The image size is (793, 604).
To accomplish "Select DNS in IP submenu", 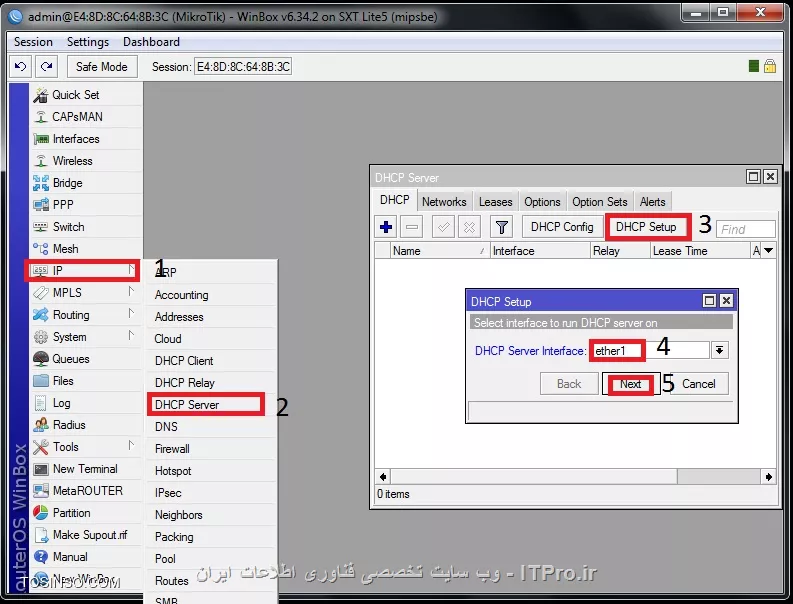I will tap(210, 427).
